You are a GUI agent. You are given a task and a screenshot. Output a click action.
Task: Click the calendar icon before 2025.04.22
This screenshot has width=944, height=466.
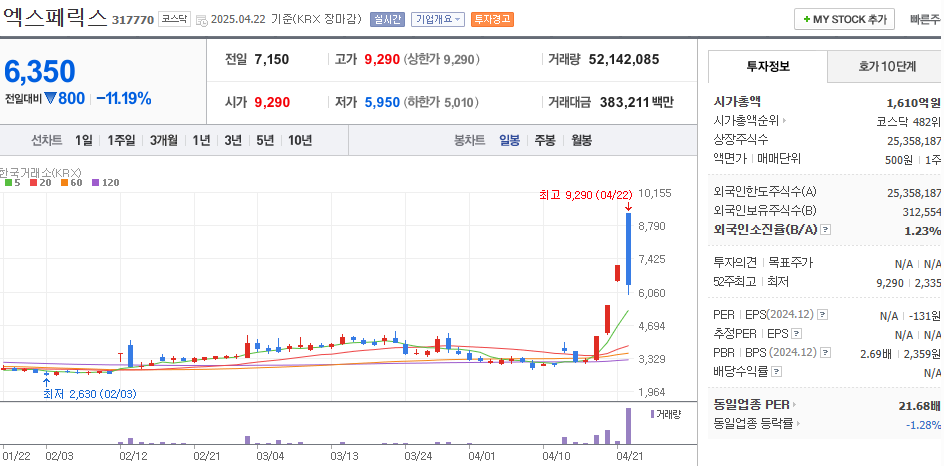pos(202,20)
